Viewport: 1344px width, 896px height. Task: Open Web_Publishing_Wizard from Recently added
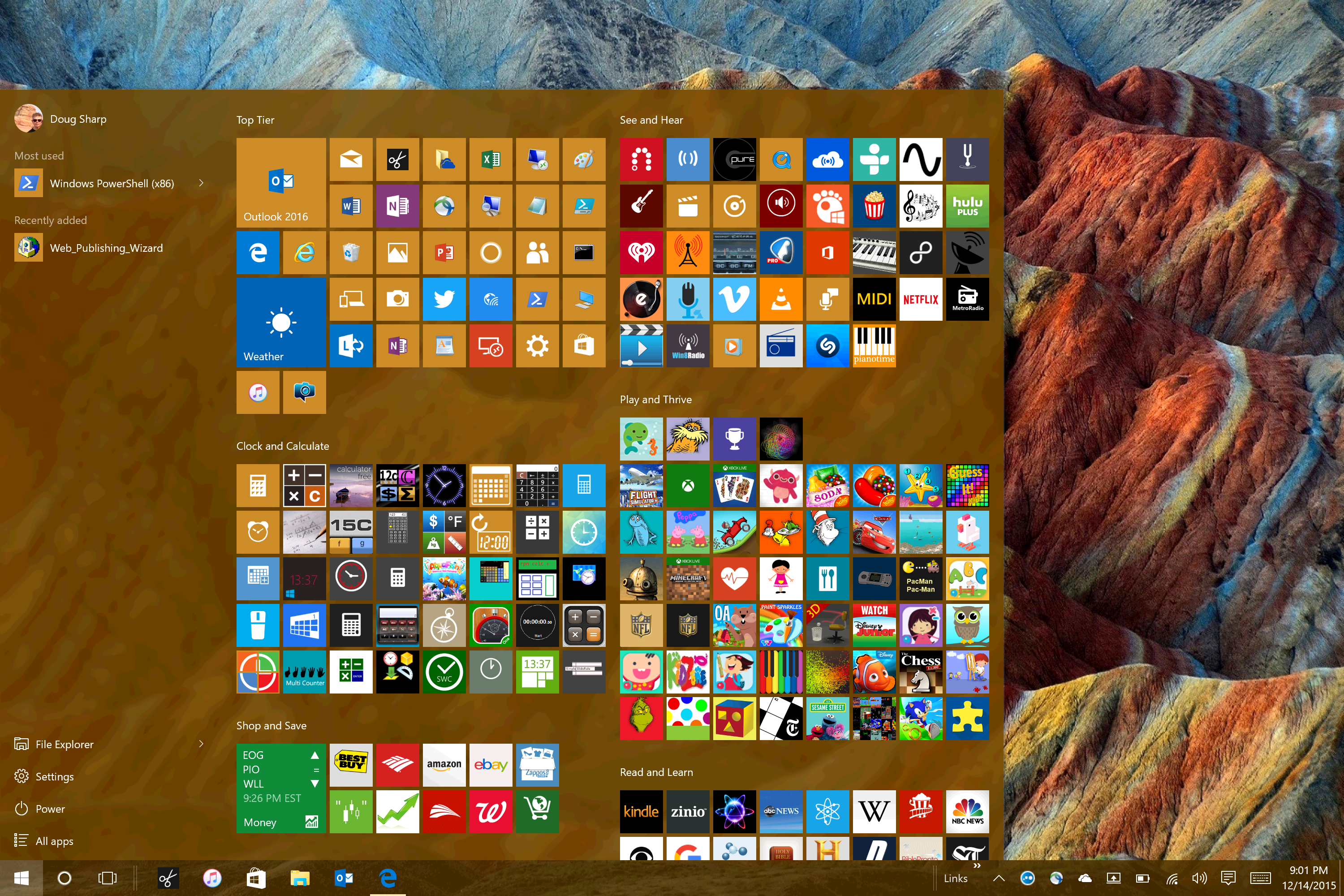click(x=89, y=247)
